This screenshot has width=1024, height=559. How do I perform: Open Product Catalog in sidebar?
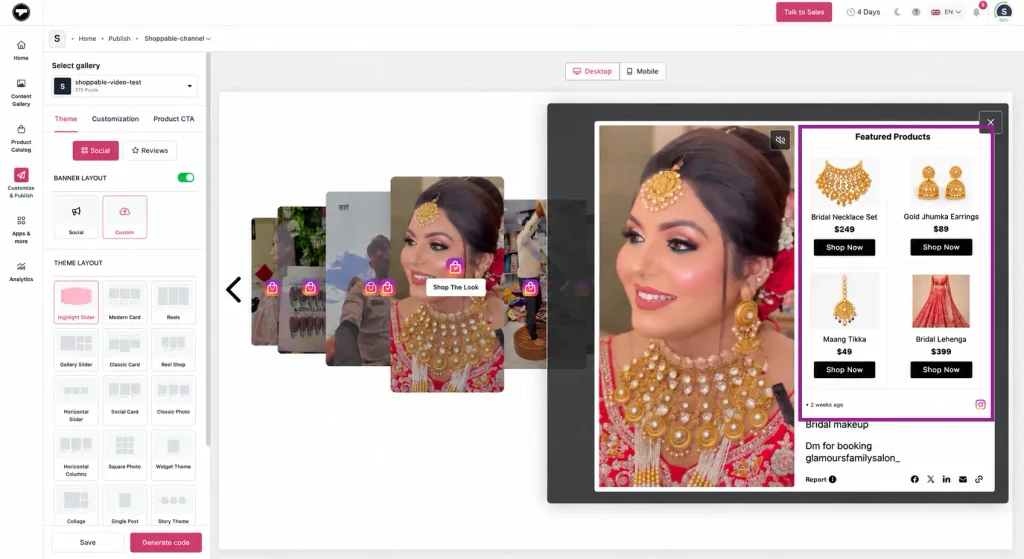(21, 138)
